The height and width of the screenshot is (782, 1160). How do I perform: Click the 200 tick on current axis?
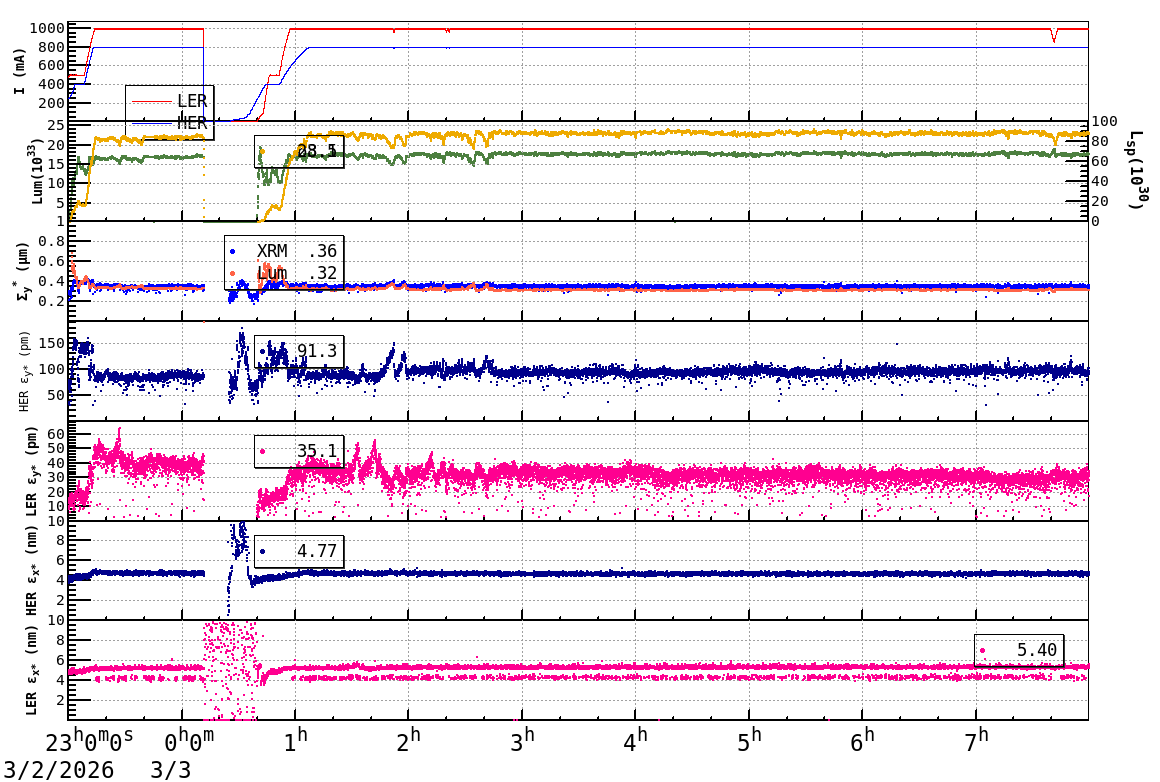point(52,103)
